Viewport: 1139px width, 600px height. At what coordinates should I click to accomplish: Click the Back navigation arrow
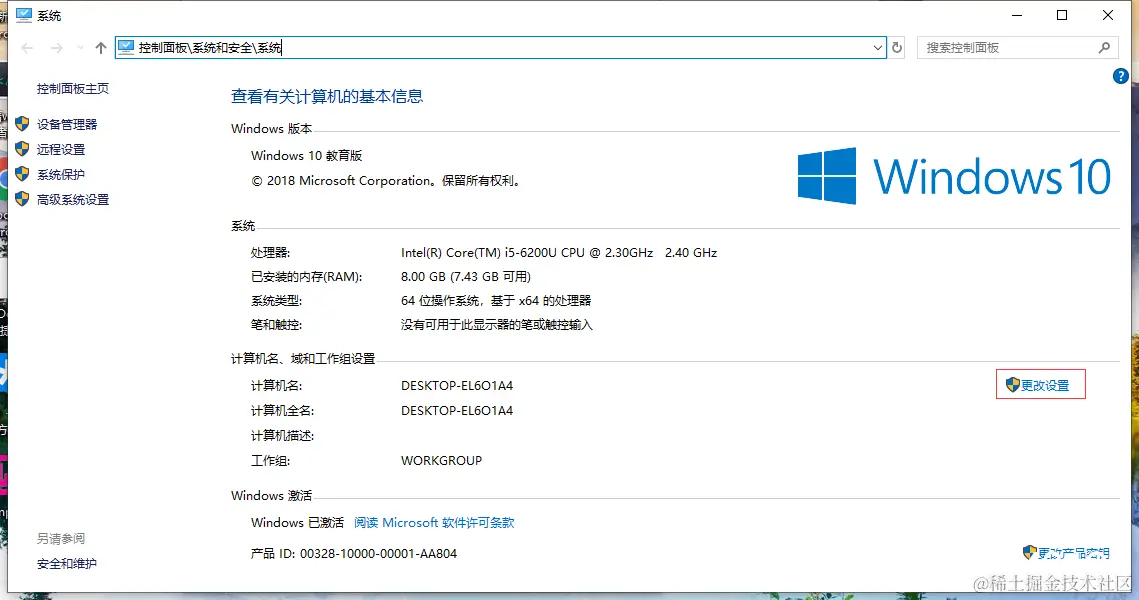tap(28, 48)
